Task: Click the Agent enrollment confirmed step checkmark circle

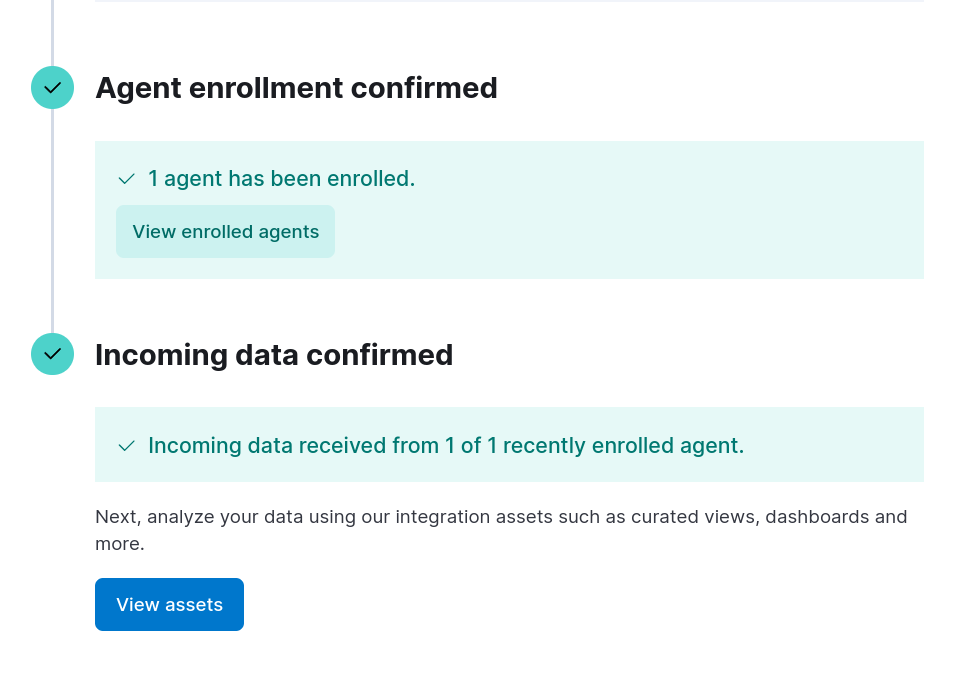Action: click(53, 88)
